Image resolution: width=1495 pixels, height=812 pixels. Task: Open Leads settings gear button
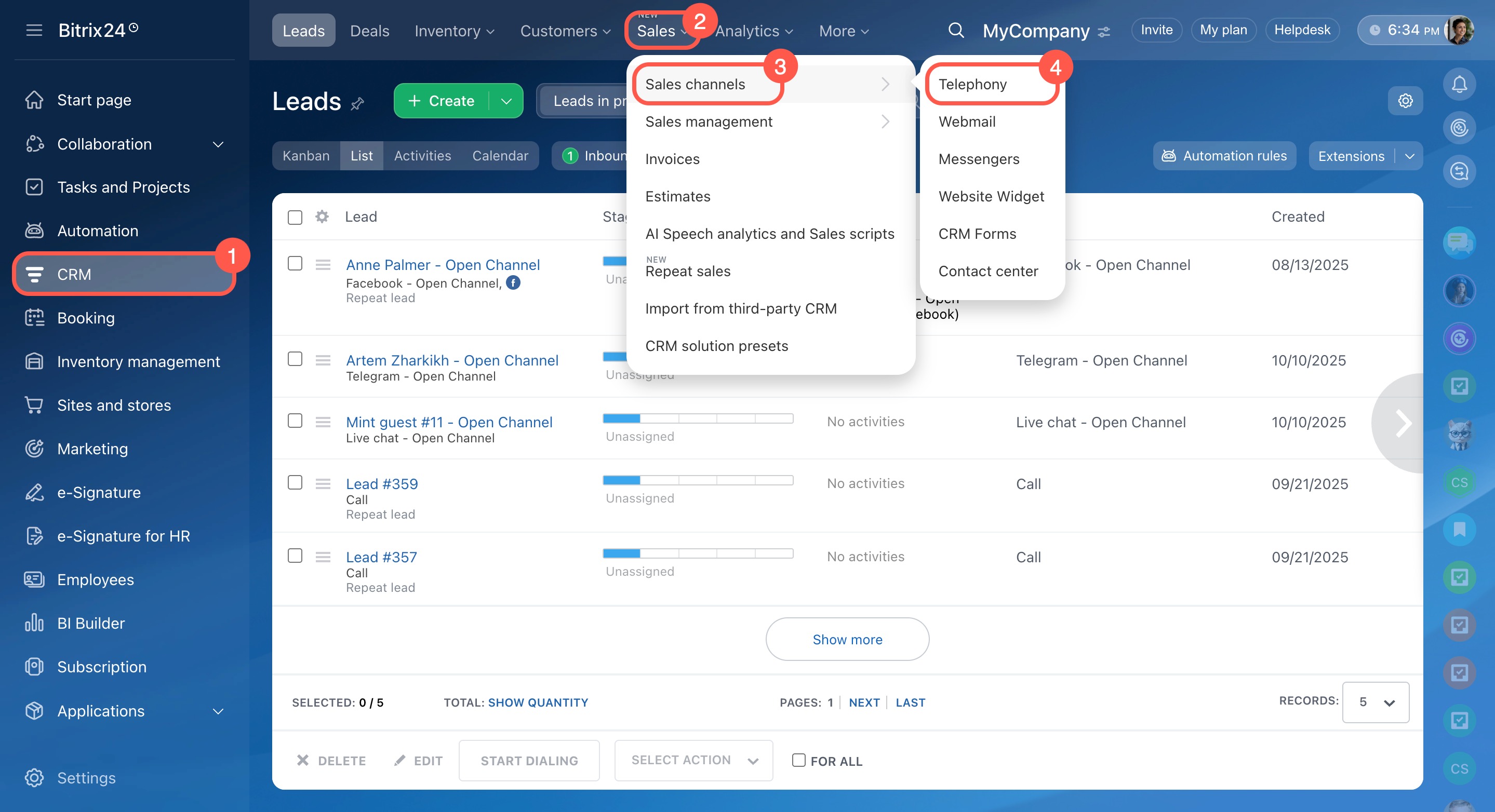pyautogui.click(x=1405, y=101)
